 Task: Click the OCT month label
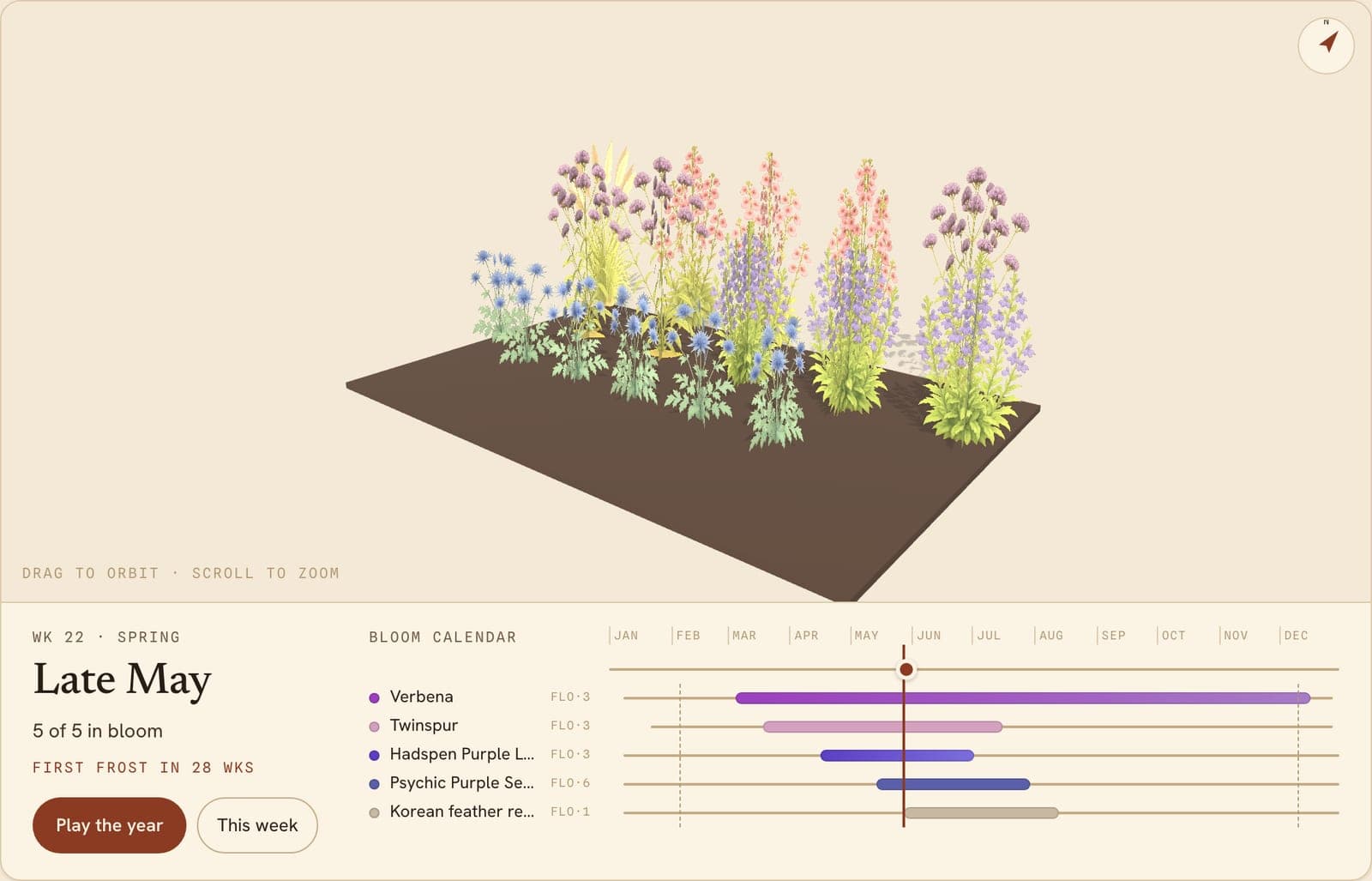click(x=1173, y=636)
